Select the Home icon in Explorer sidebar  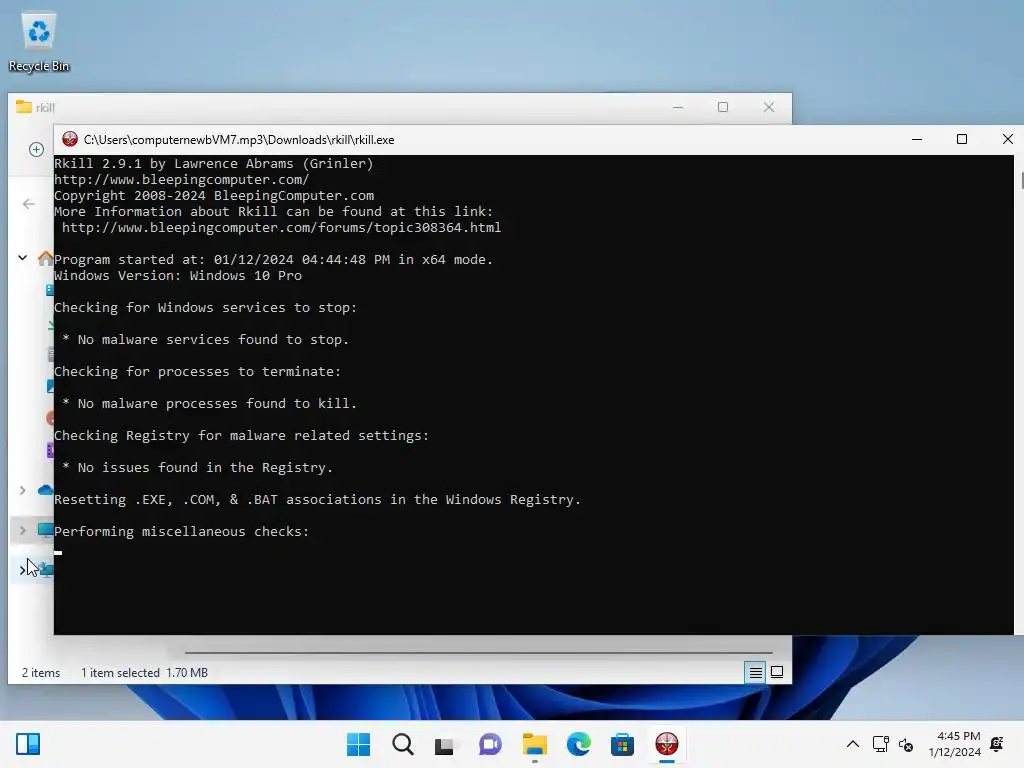click(45, 258)
